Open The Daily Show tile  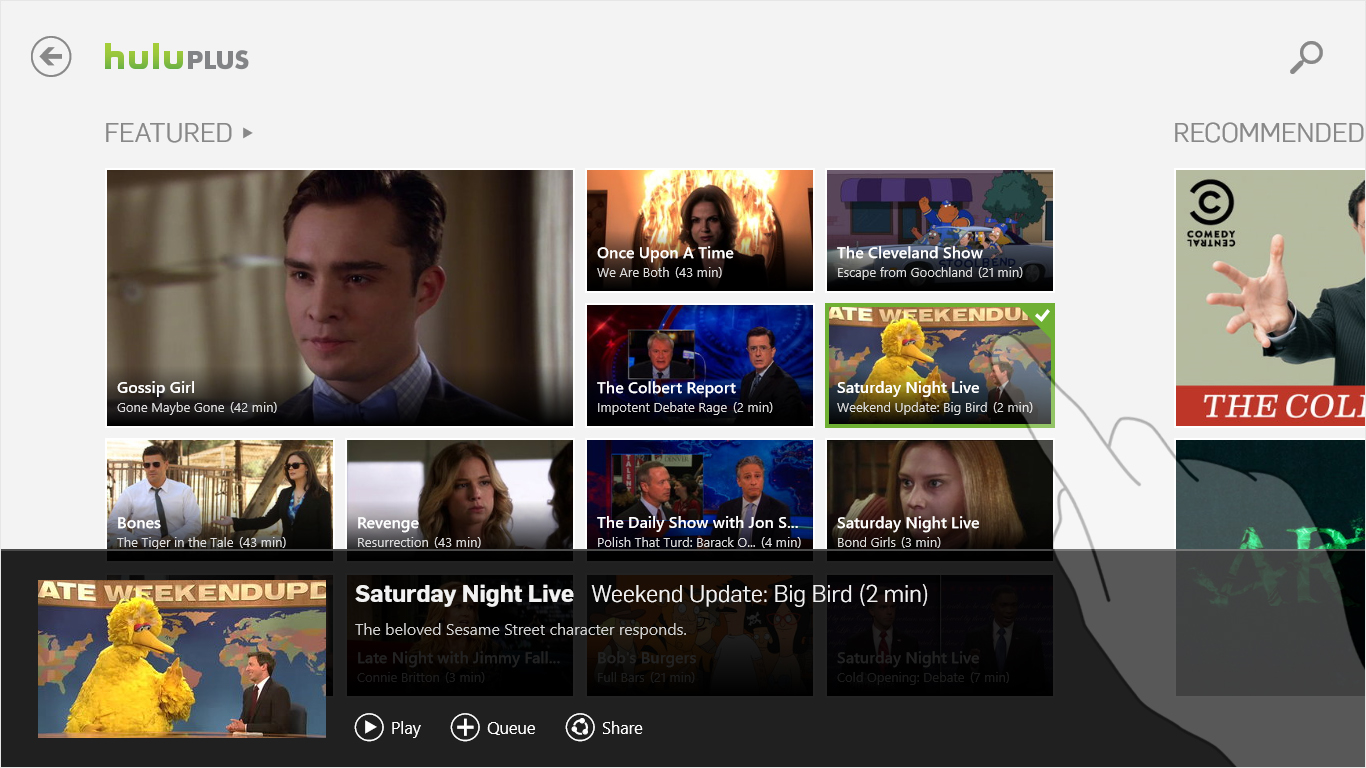click(x=700, y=494)
